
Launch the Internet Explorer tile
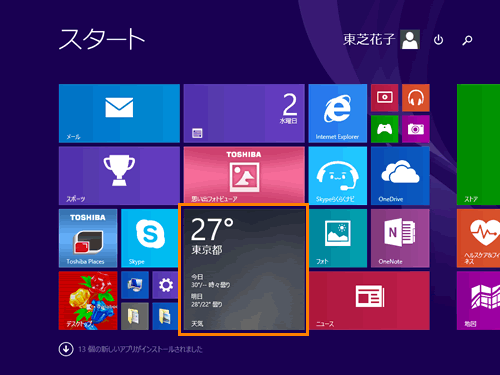[x=338, y=113]
